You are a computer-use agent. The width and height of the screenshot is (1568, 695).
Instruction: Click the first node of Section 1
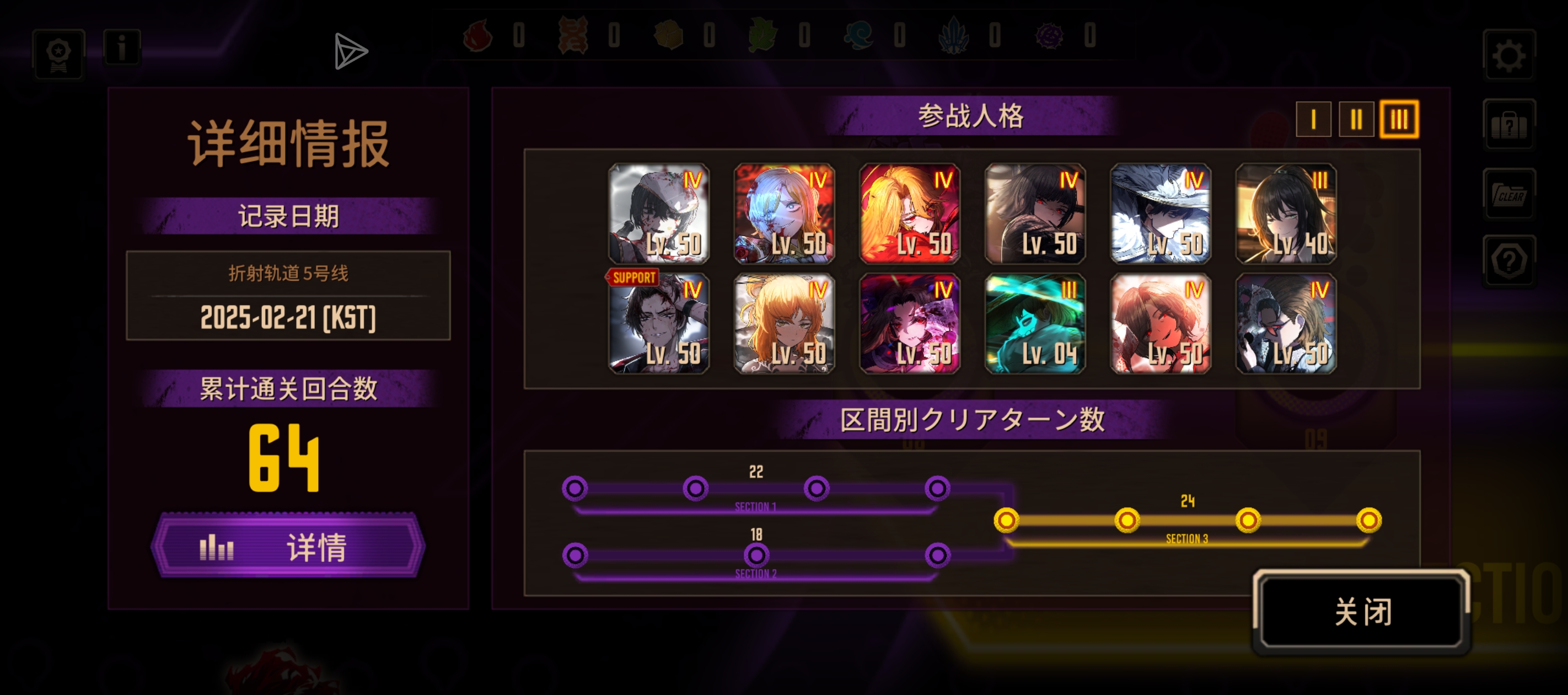click(574, 488)
